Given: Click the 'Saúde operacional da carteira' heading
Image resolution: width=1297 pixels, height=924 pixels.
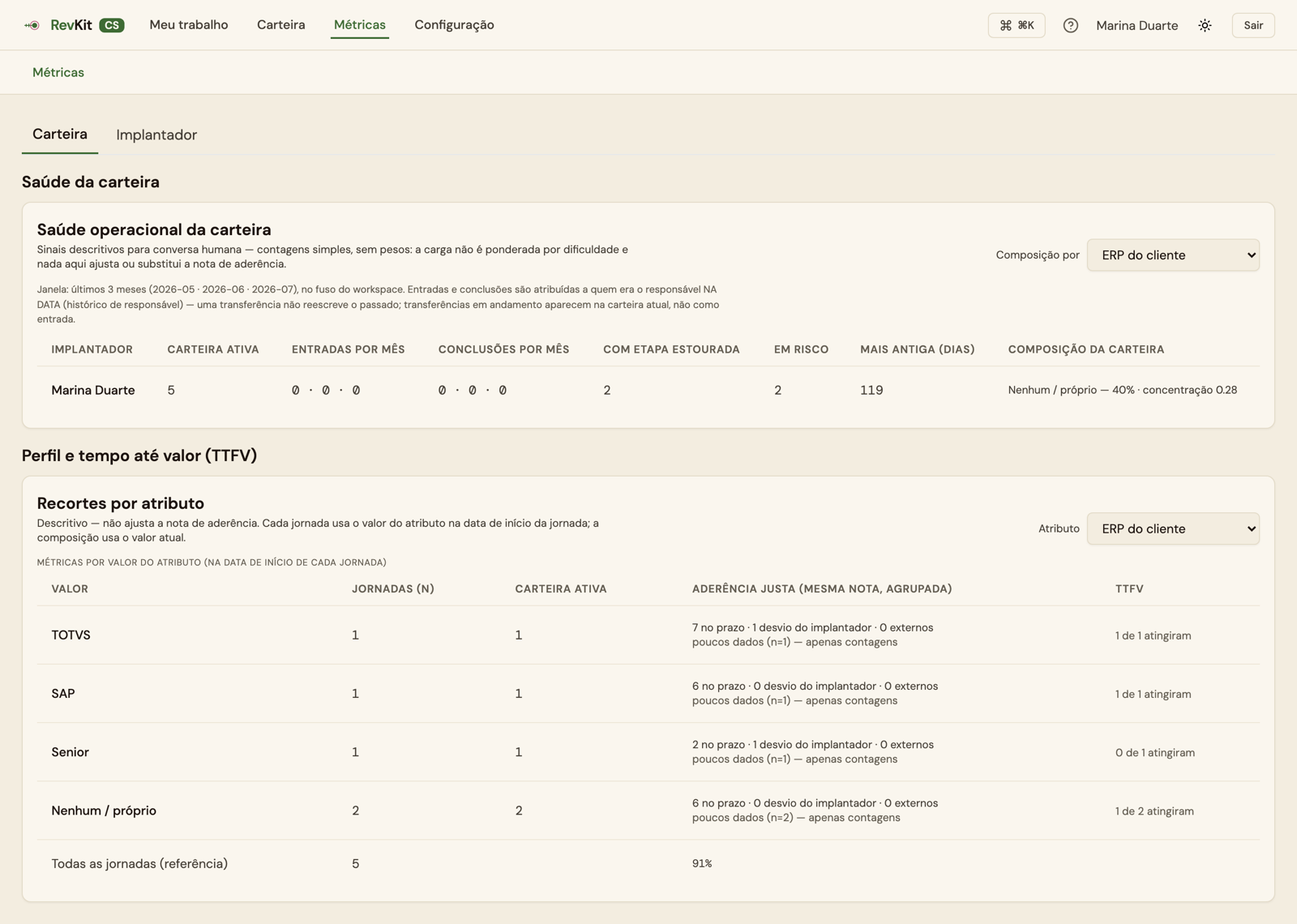Looking at the screenshot, I should tap(154, 229).
